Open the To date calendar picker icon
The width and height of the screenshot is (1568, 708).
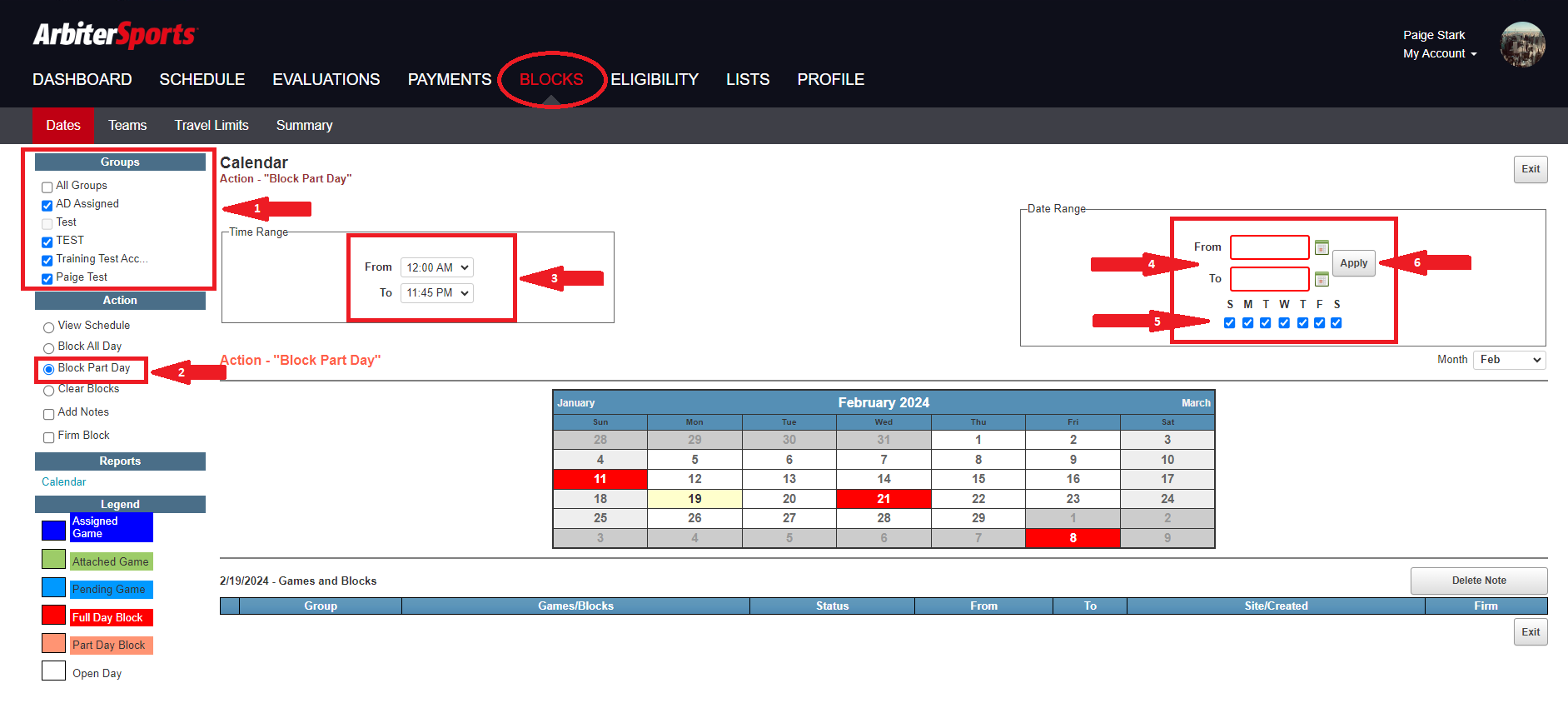coord(1322,279)
